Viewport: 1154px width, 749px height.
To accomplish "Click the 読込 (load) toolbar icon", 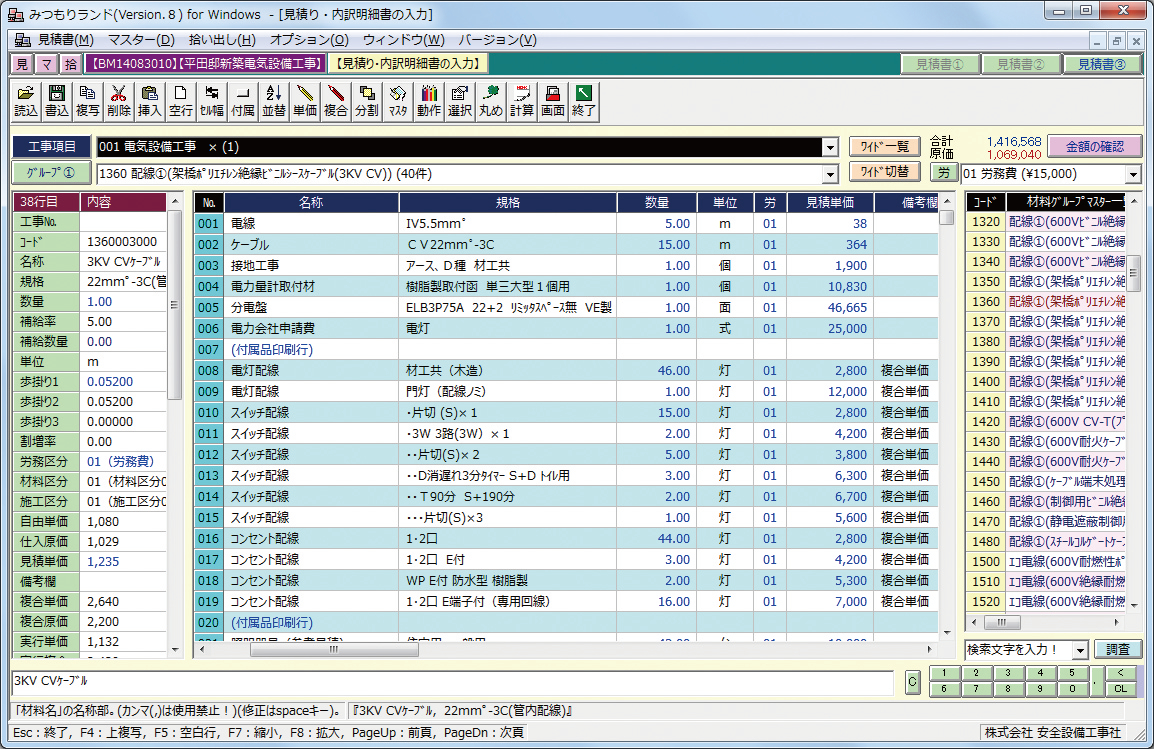I will (x=26, y=101).
